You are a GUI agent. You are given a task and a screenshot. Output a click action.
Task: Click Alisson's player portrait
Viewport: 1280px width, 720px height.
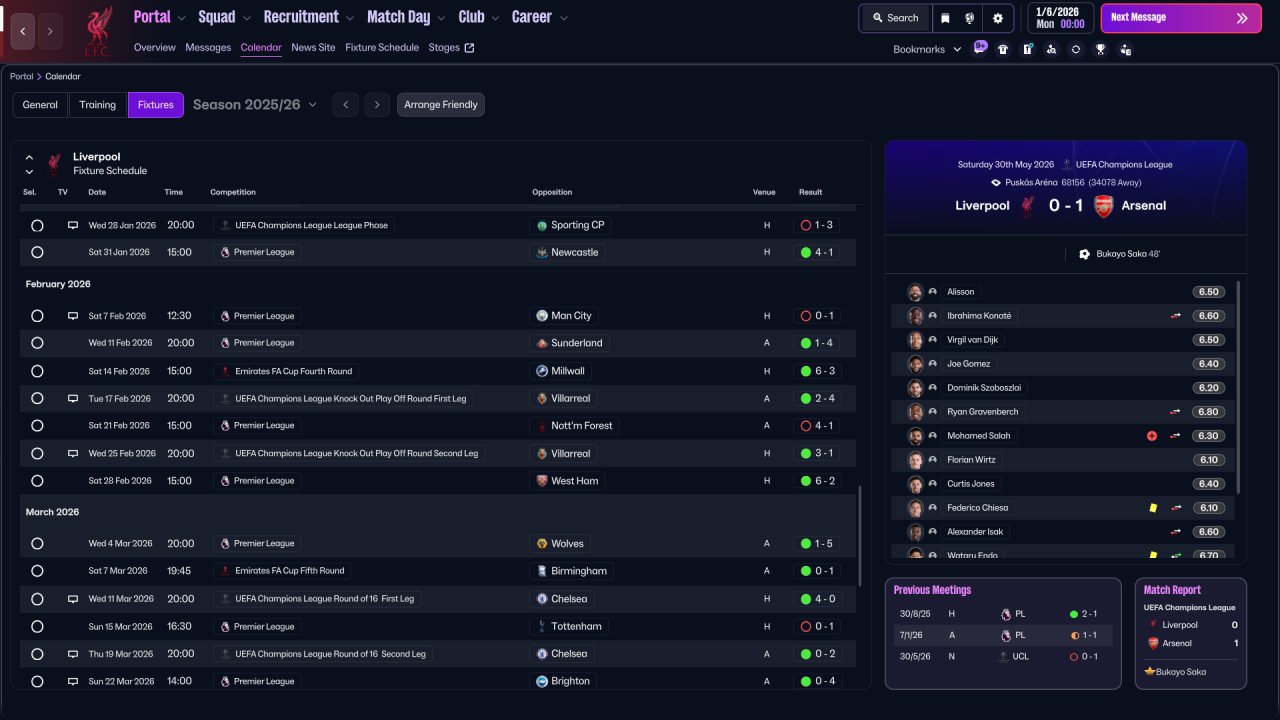tap(915, 292)
